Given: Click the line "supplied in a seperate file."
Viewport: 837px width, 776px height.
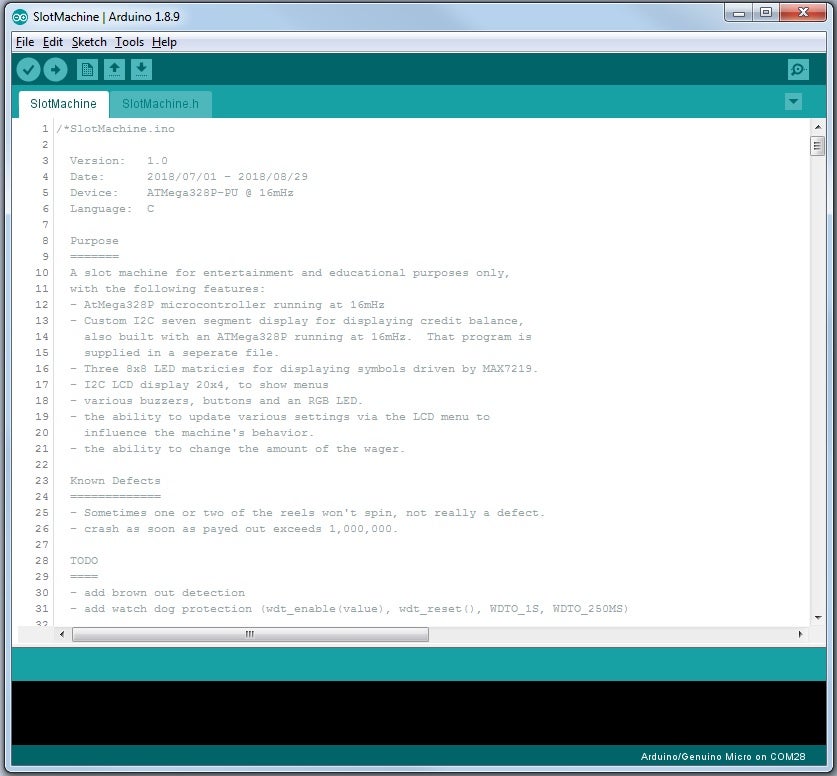Looking at the screenshot, I should coord(181,353).
